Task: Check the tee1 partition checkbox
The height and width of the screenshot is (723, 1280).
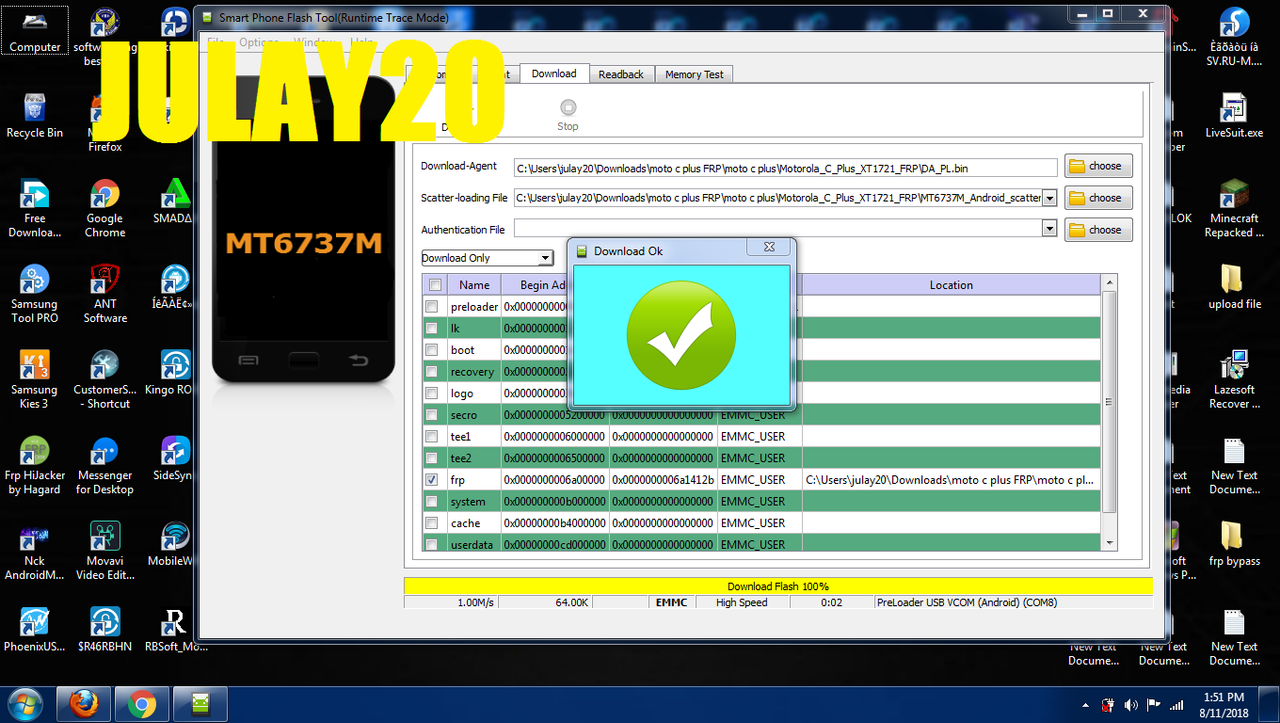Action: (432, 436)
